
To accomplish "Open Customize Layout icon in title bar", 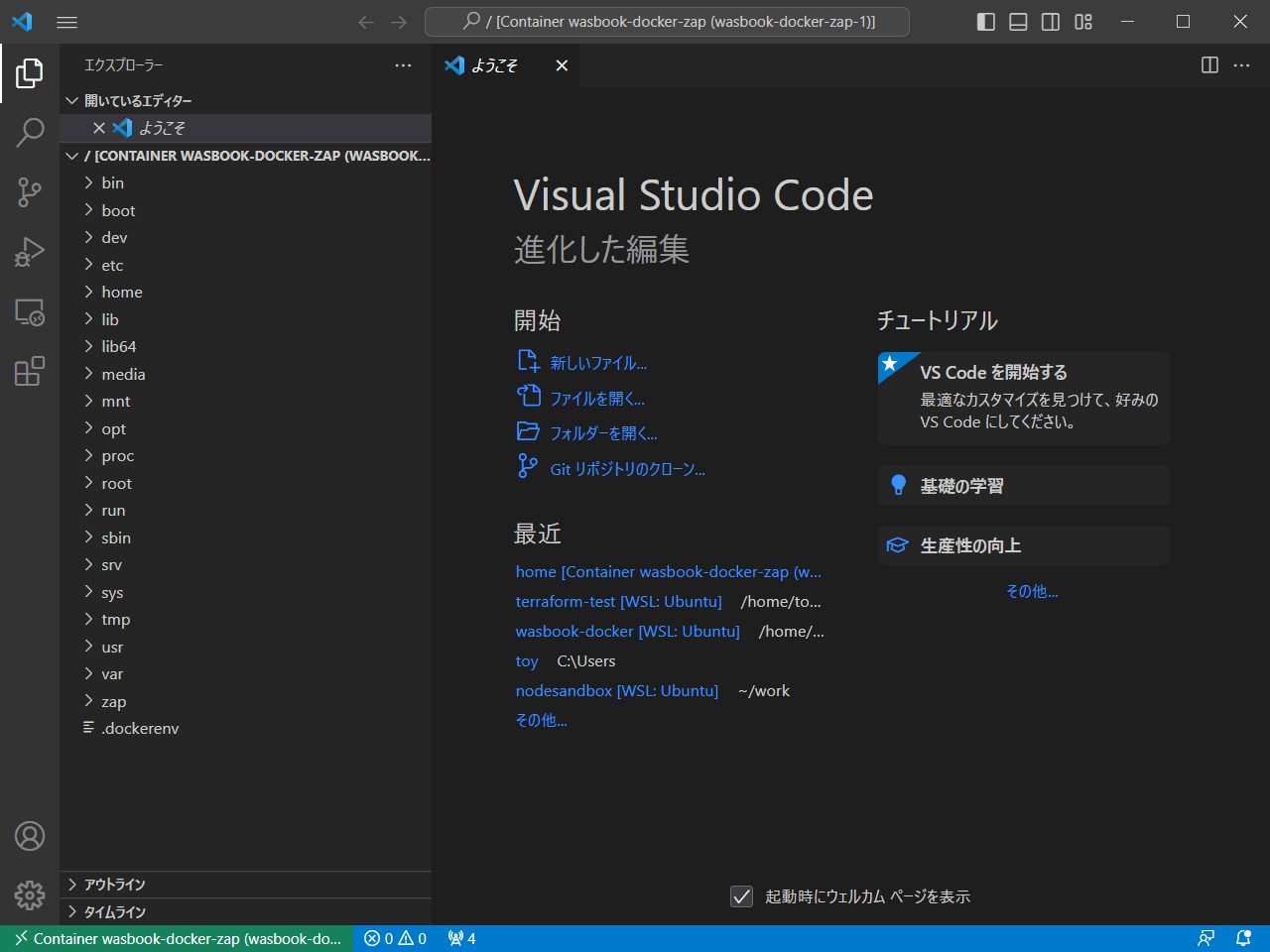I will 1083,22.
